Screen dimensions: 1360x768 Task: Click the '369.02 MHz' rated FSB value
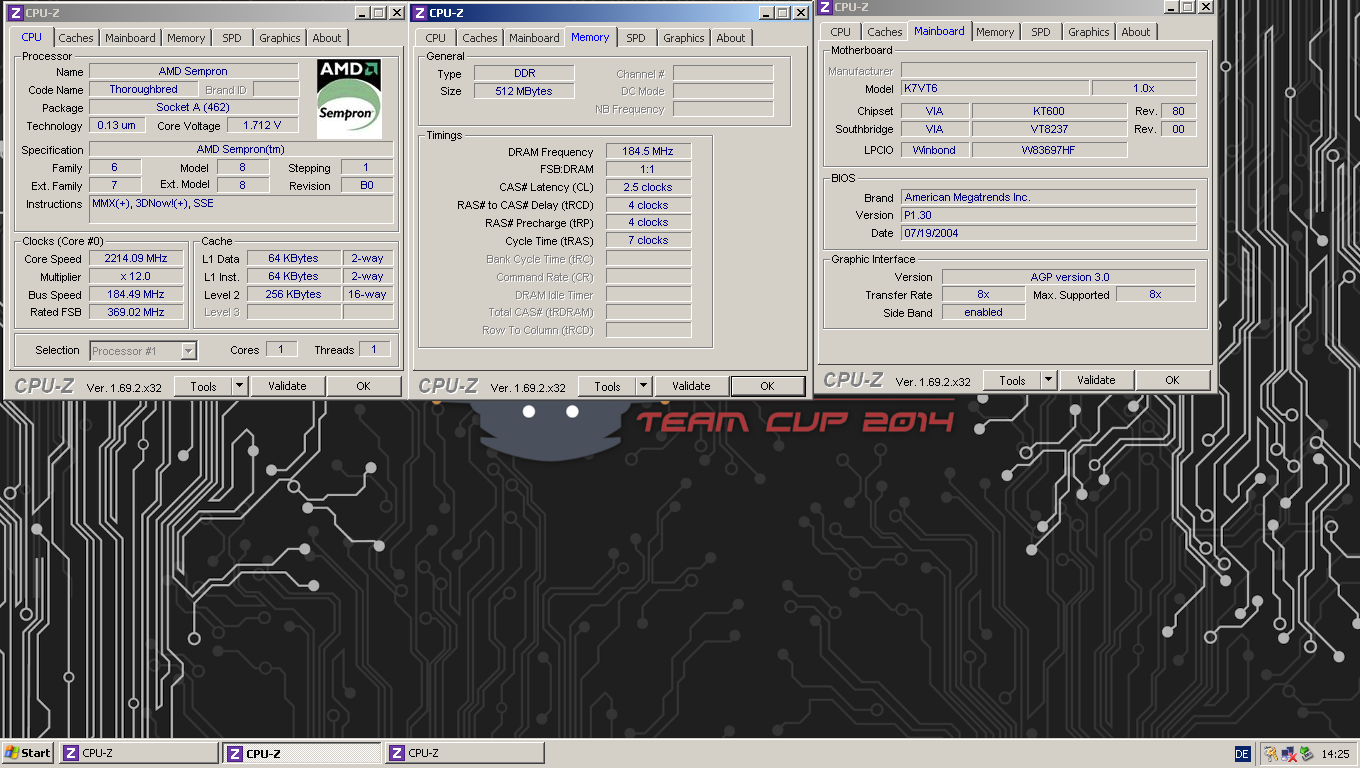(x=136, y=312)
